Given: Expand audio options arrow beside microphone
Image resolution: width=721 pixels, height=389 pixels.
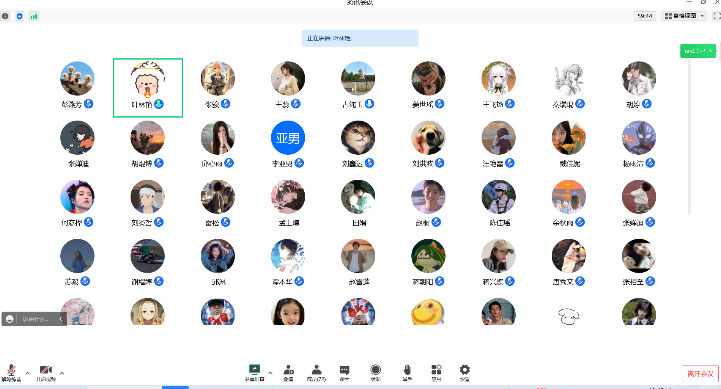Looking at the screenshot, I should coord(28,373).
